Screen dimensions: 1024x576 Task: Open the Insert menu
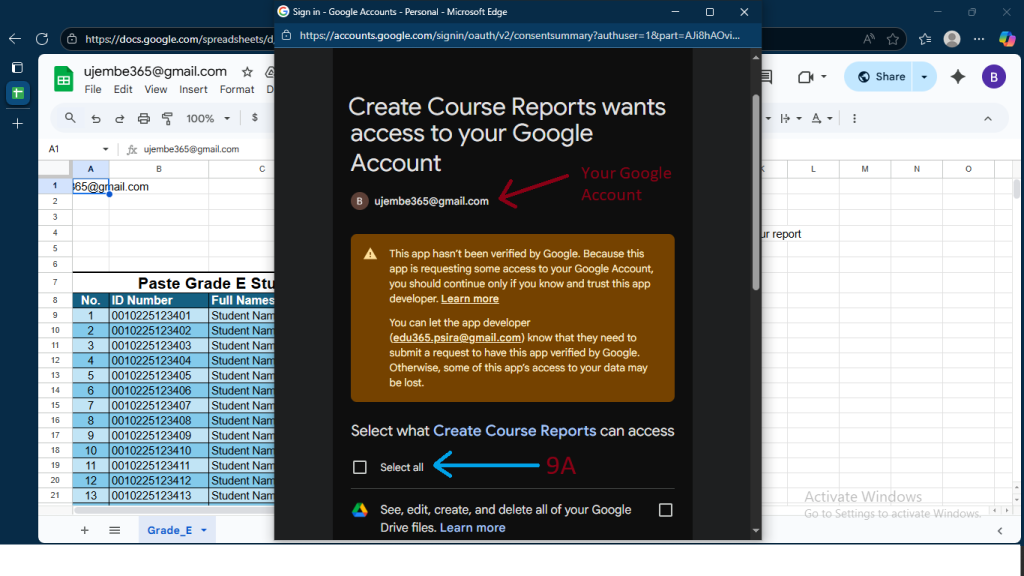point(193,89)
